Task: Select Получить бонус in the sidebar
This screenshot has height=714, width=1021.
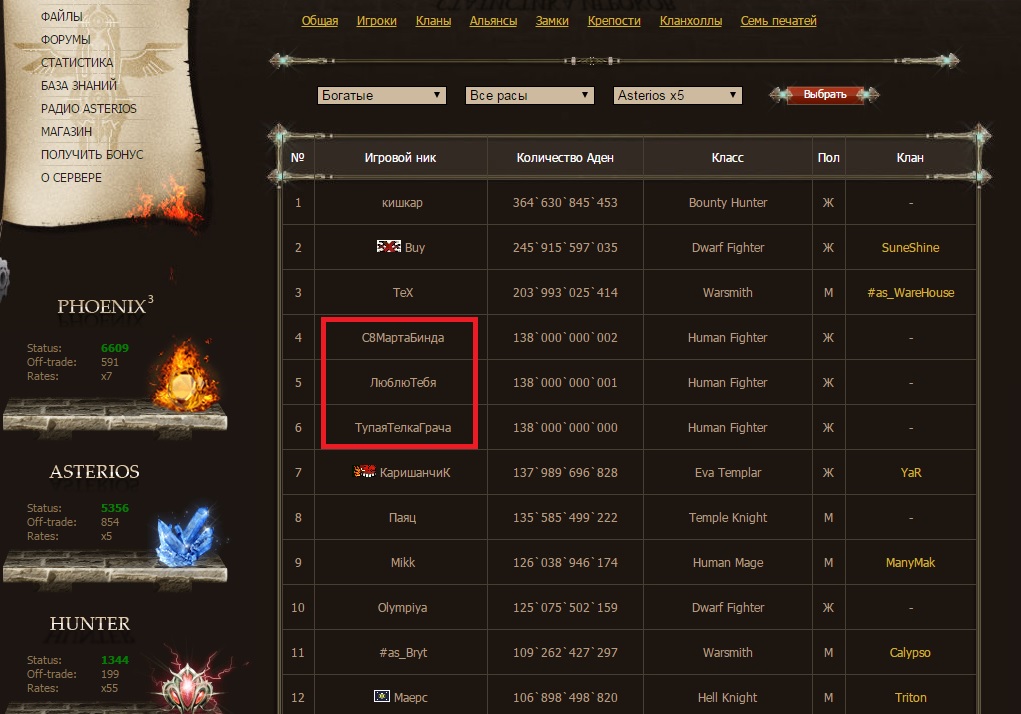Action: tap(92, 154)
